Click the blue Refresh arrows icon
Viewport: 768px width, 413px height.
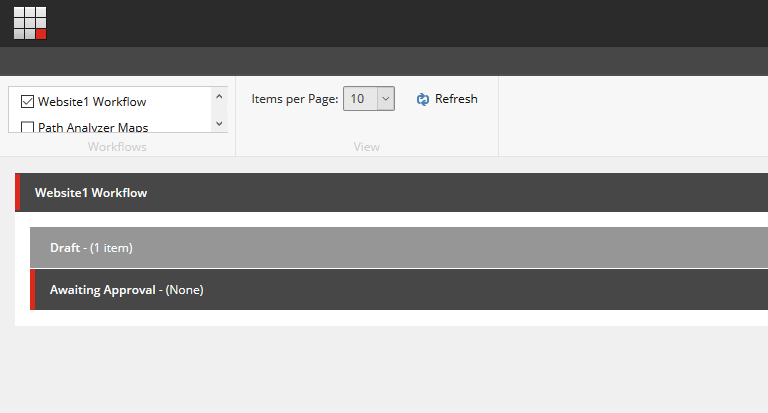[x=423, y=99]
